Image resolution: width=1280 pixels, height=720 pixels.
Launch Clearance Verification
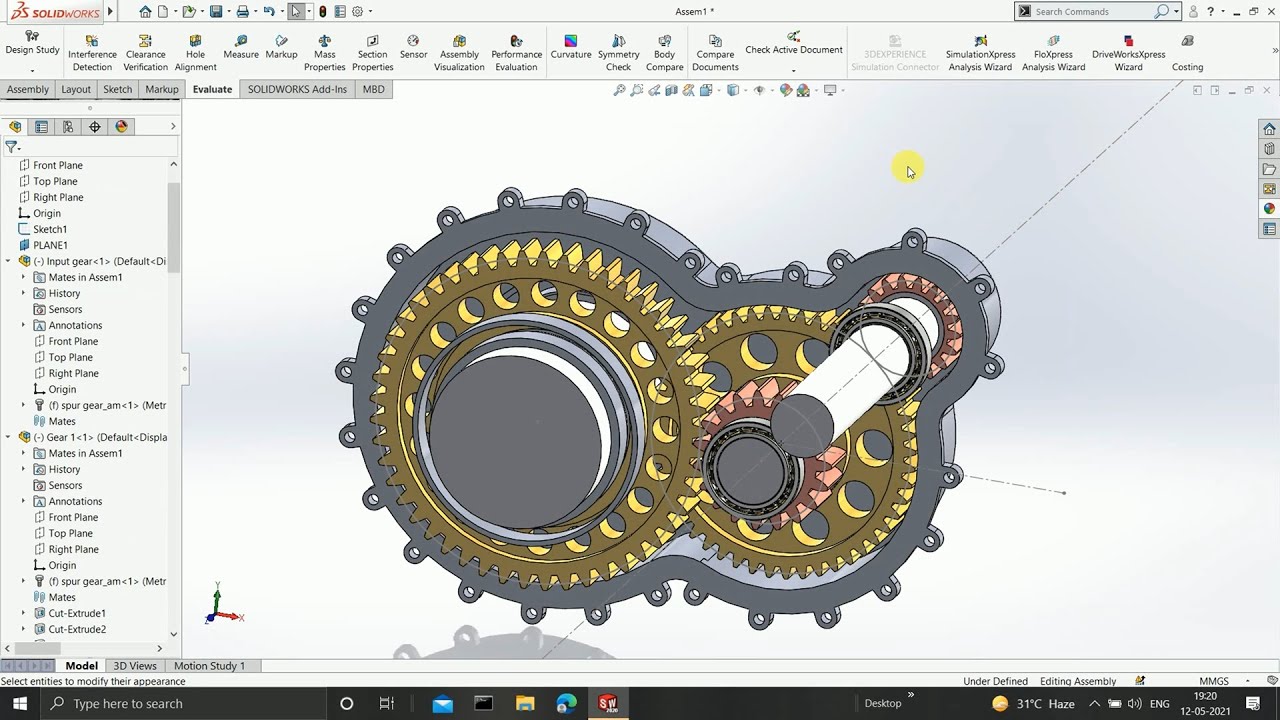tap(145, 53)
